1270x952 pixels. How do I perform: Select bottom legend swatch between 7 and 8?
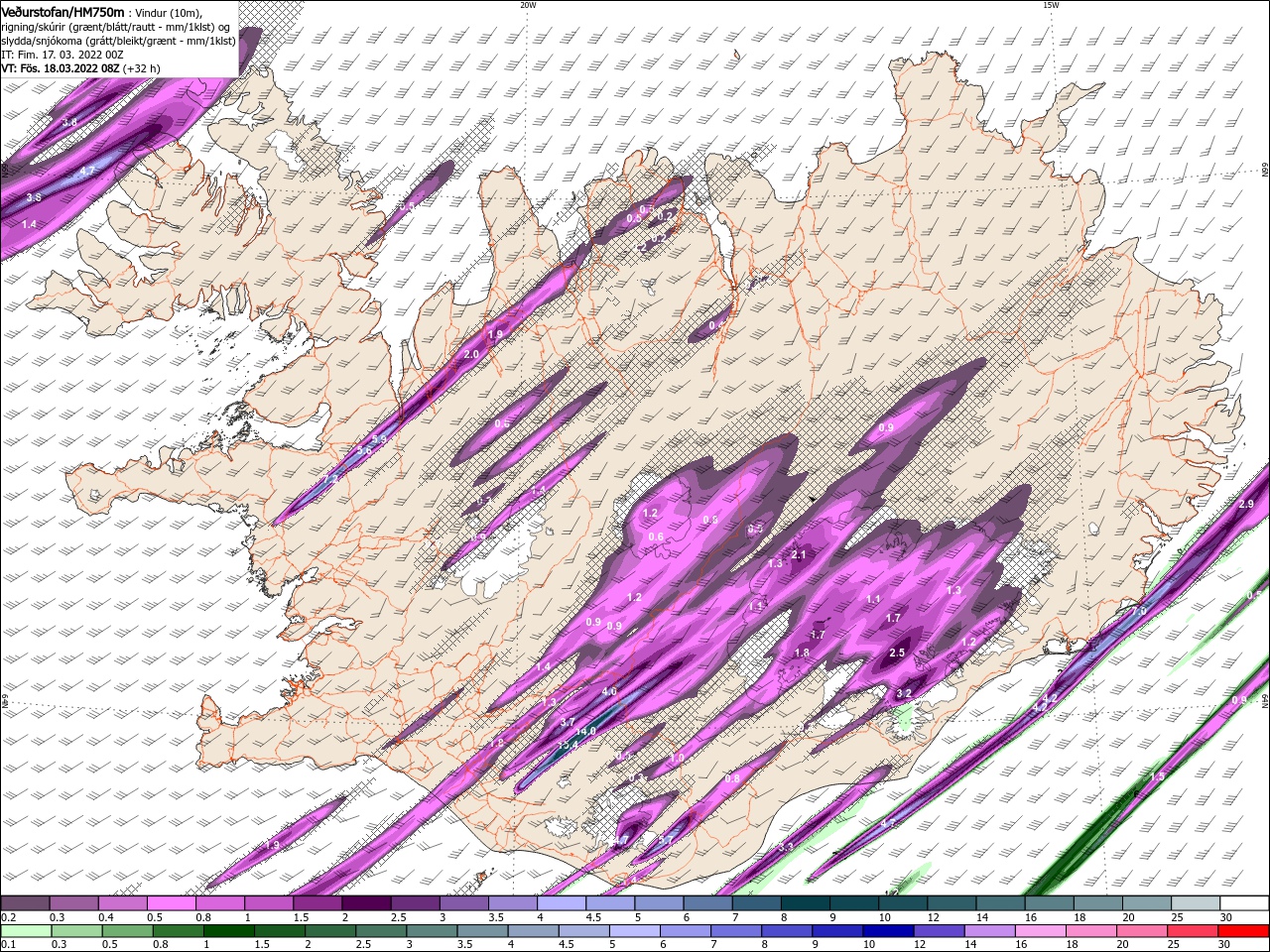[x=736, y=931]
